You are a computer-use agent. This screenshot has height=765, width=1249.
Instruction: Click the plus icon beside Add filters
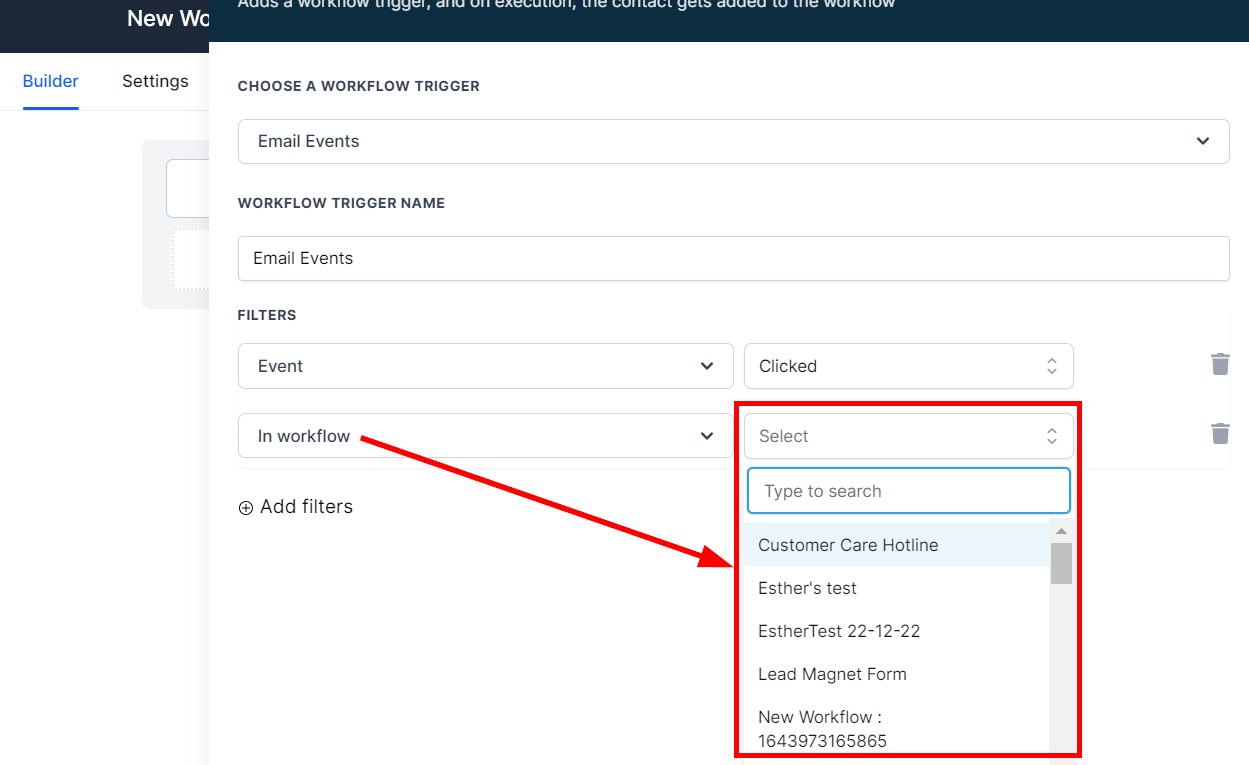pos(246,508)
